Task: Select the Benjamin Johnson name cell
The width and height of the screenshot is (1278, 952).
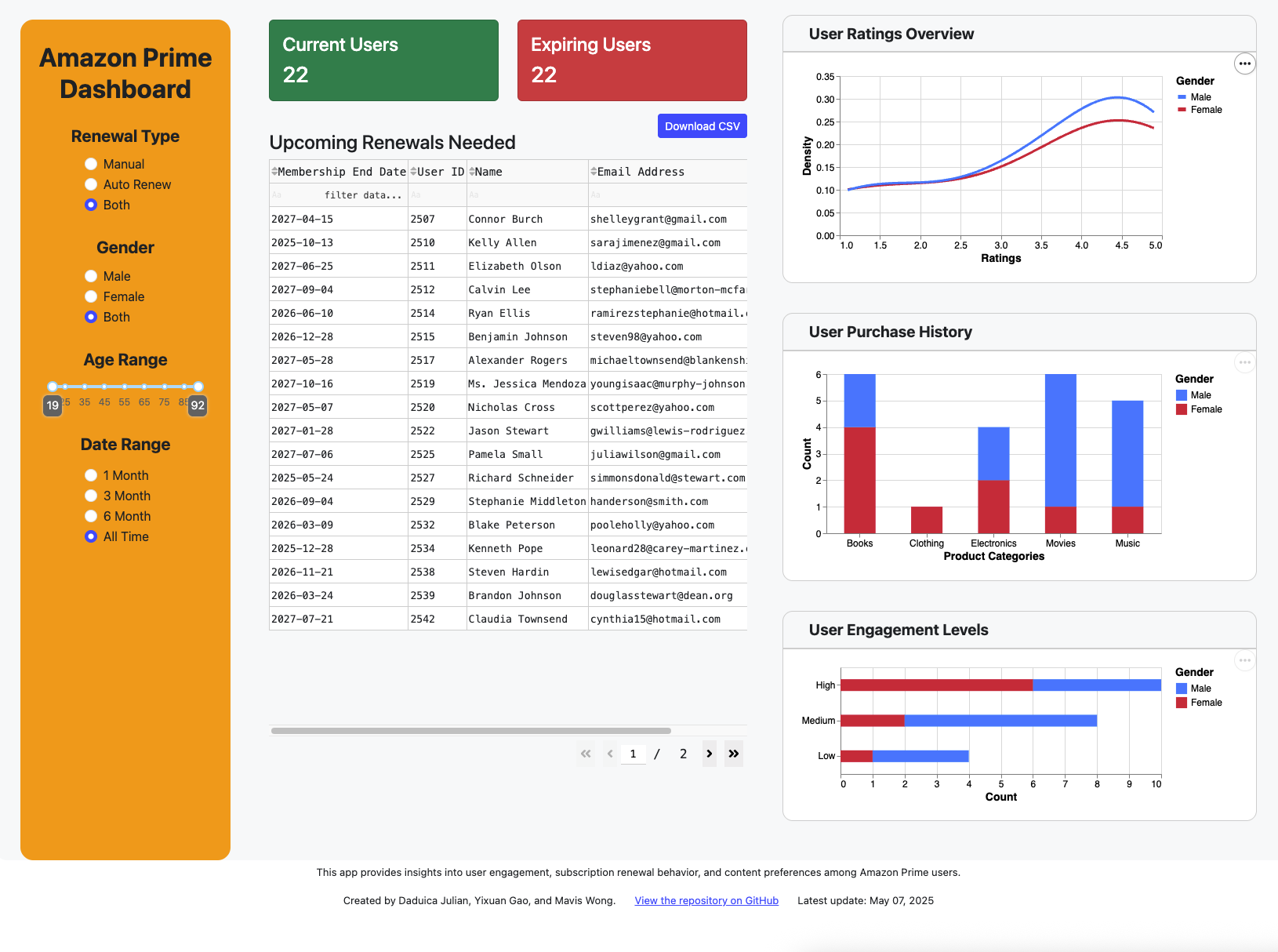Action: (527, 336)
